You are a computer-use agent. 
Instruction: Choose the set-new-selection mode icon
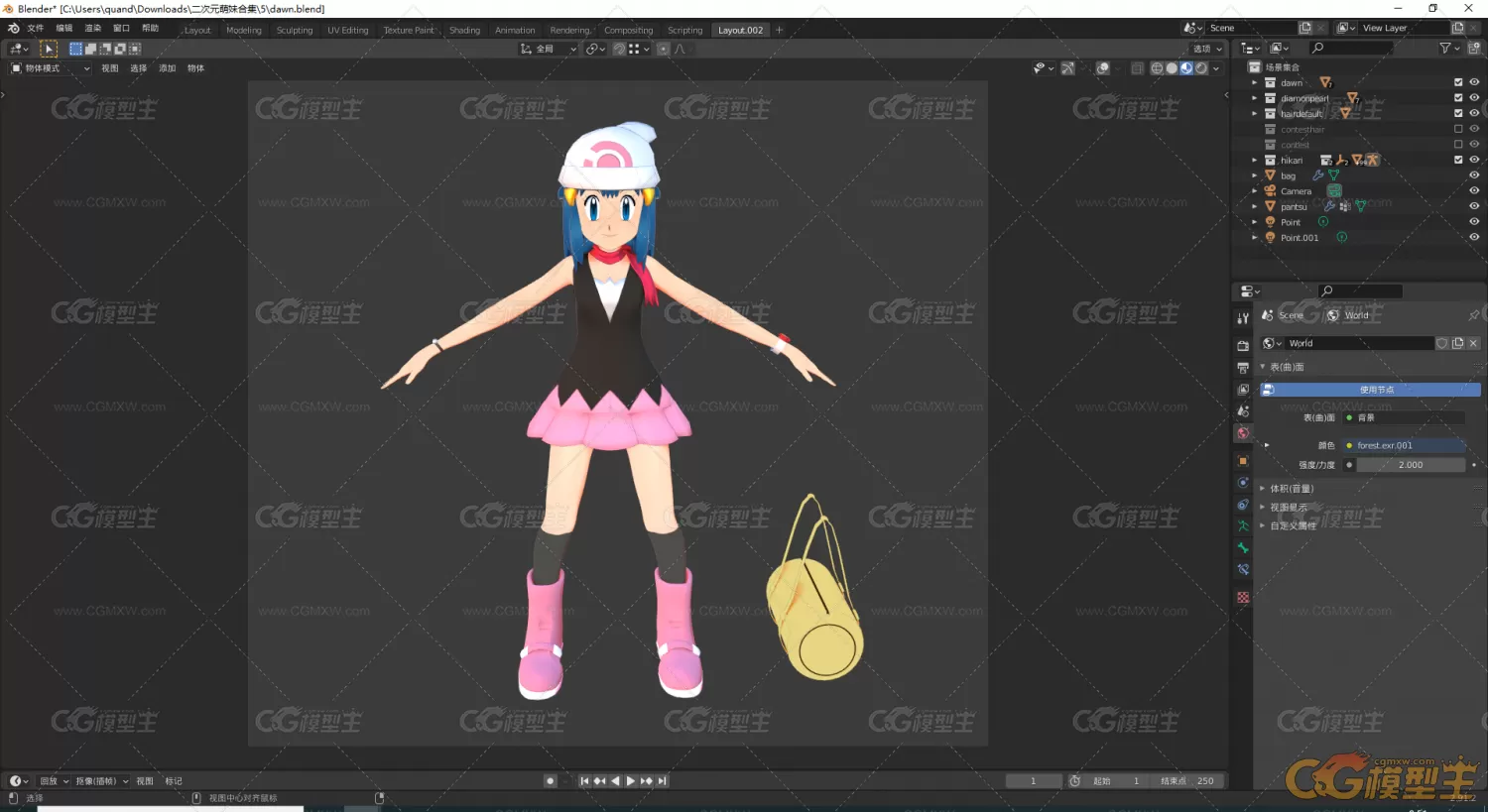tap(75, 49)
